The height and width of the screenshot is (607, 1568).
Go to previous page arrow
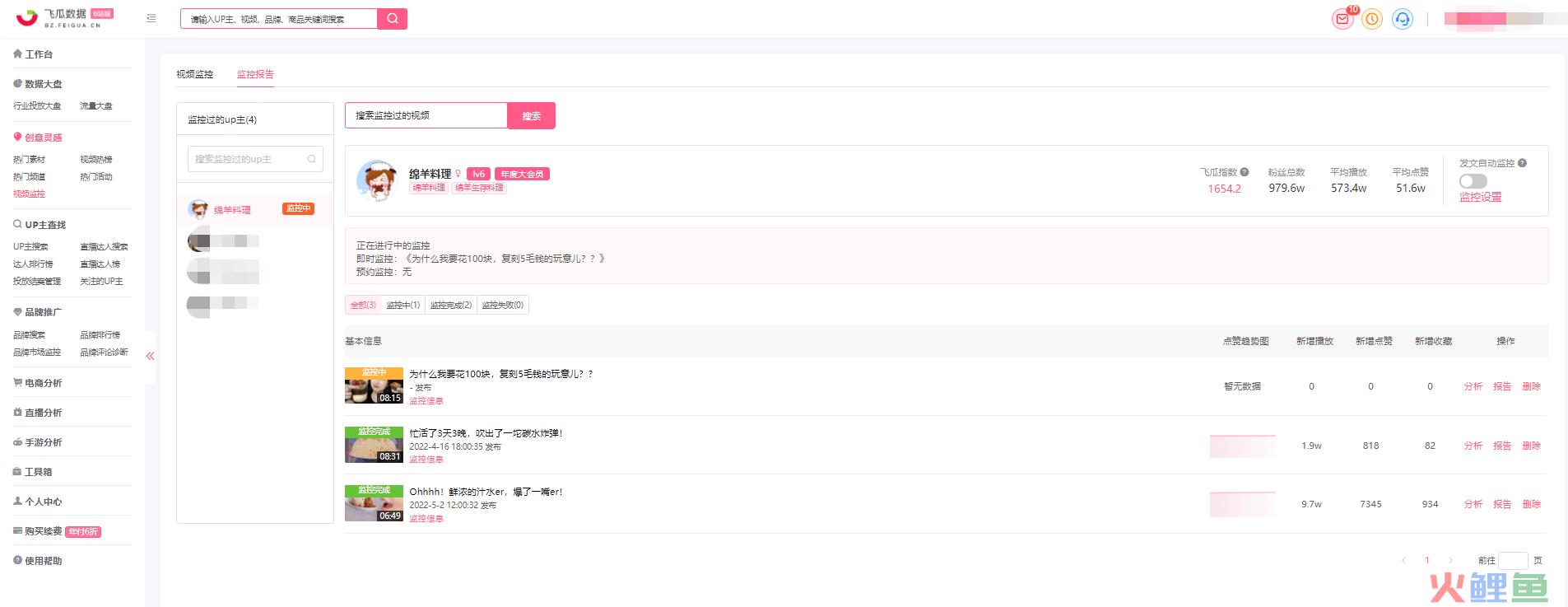click(1403, 560)
